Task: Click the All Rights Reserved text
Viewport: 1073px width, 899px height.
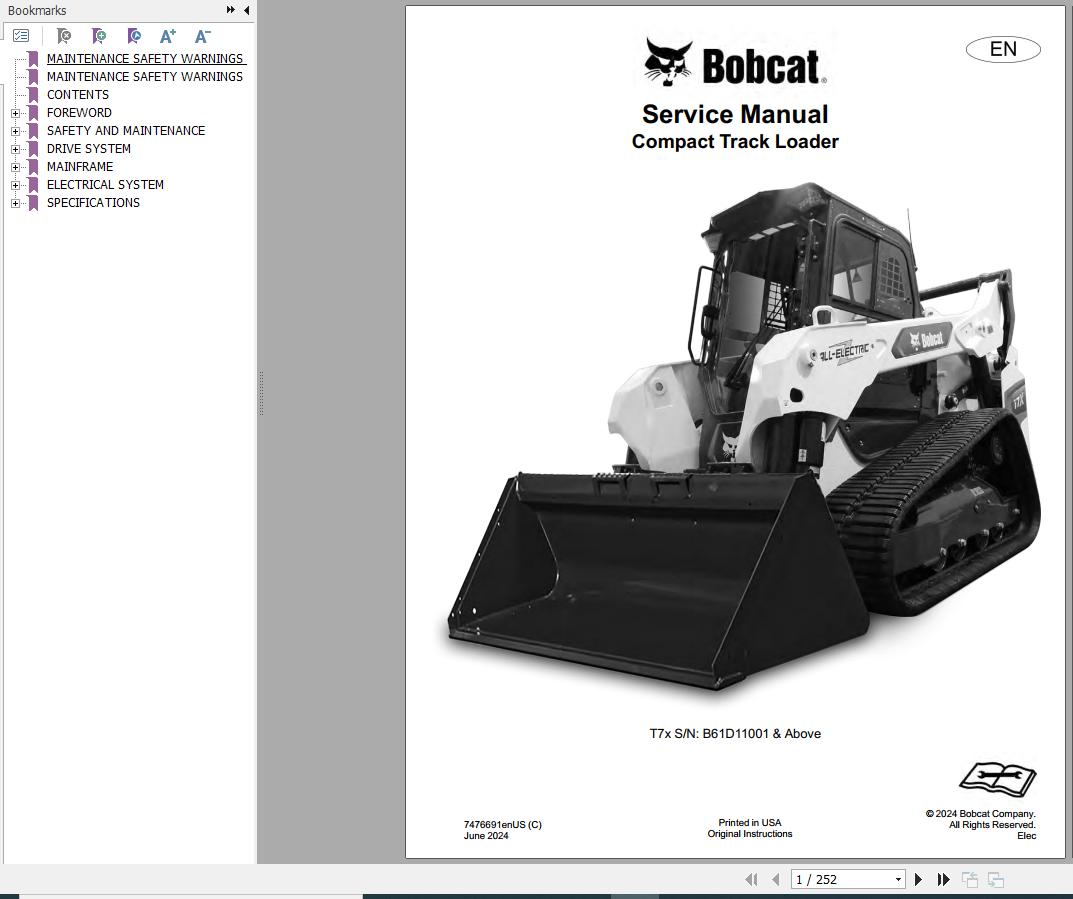Action: tap(992, 824)
